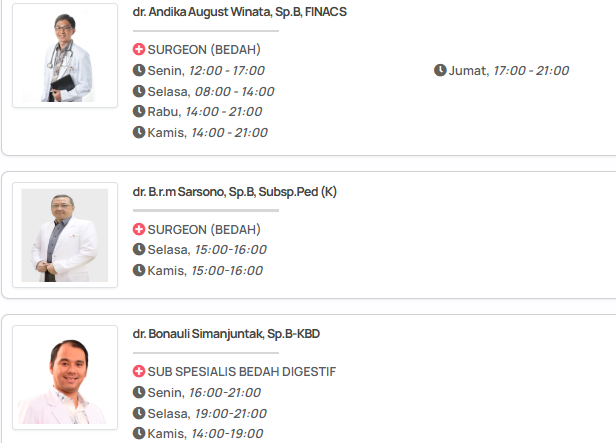Click plus icon next to SUB SPESIALIS BEDAH DIGESTIF
Screen dimensions: 616x443
[139, 372]
